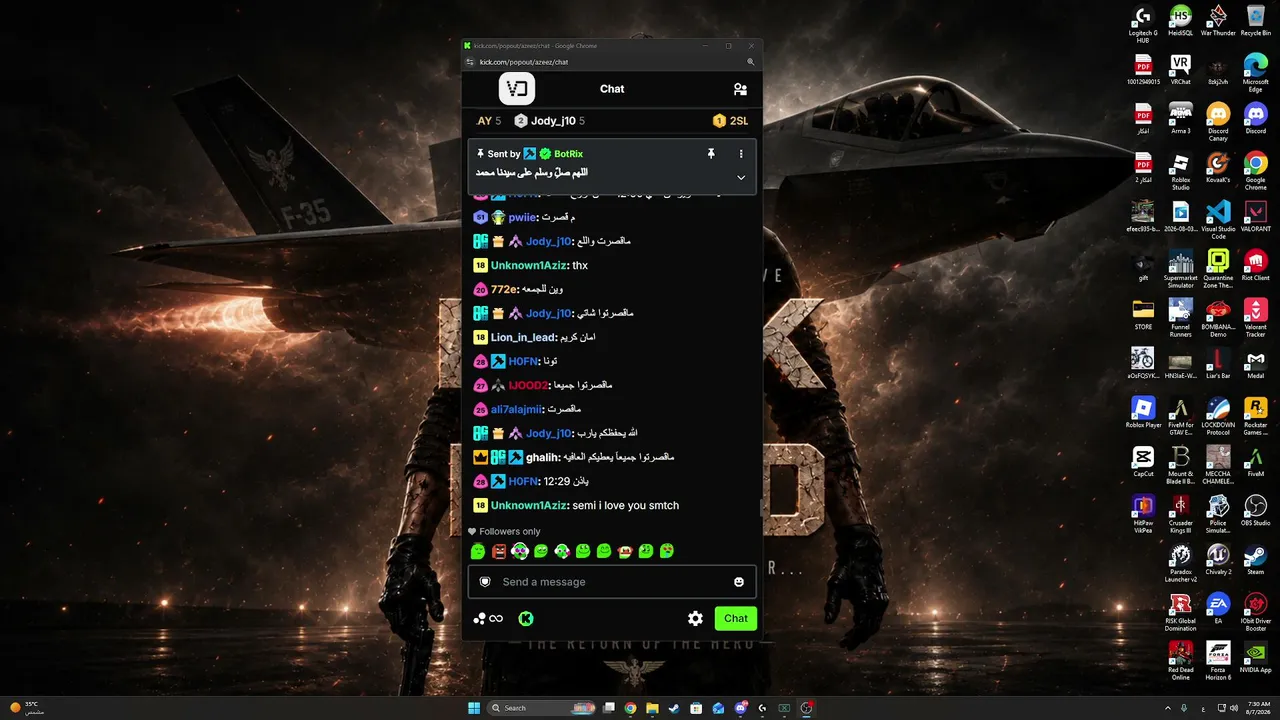Open File Explorer from the taskbar
The image size is (1280, 720).
(x=652, y=708)
